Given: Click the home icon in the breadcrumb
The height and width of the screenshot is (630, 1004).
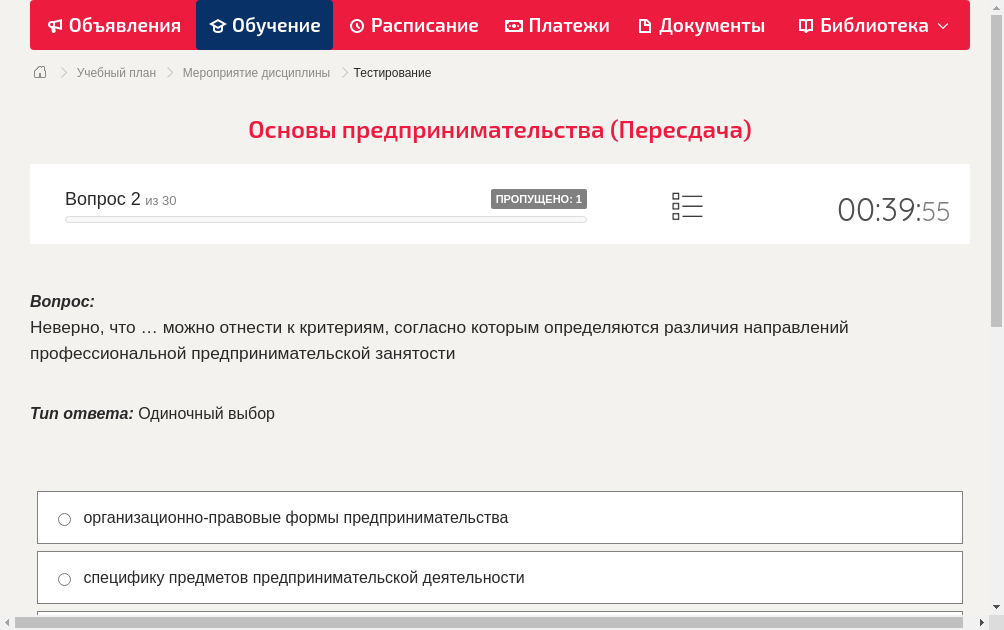Looking at the screenshot, I should pyautogui.click(x=39, y=72).
